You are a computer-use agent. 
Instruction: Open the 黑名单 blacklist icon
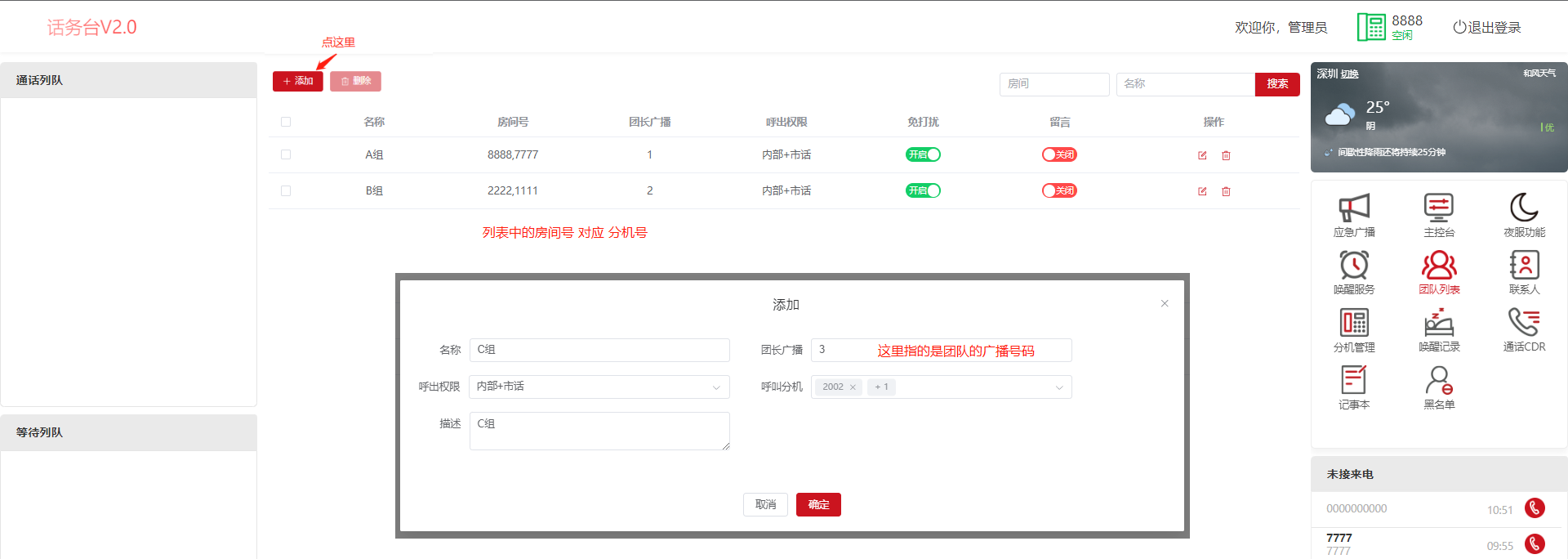[1439, 387]
